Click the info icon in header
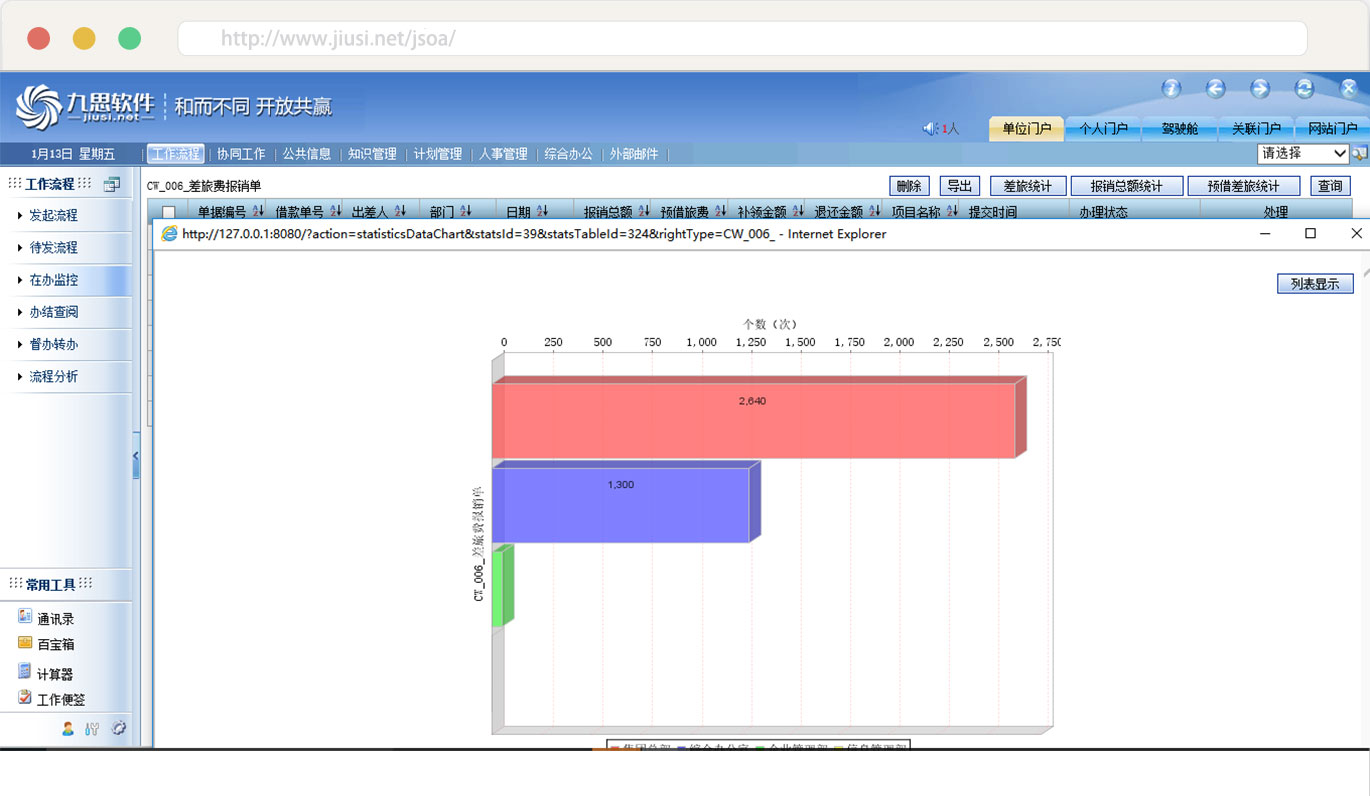Image resolution: width=1370 pixels, height=796 pixels. click(1171, 89)
